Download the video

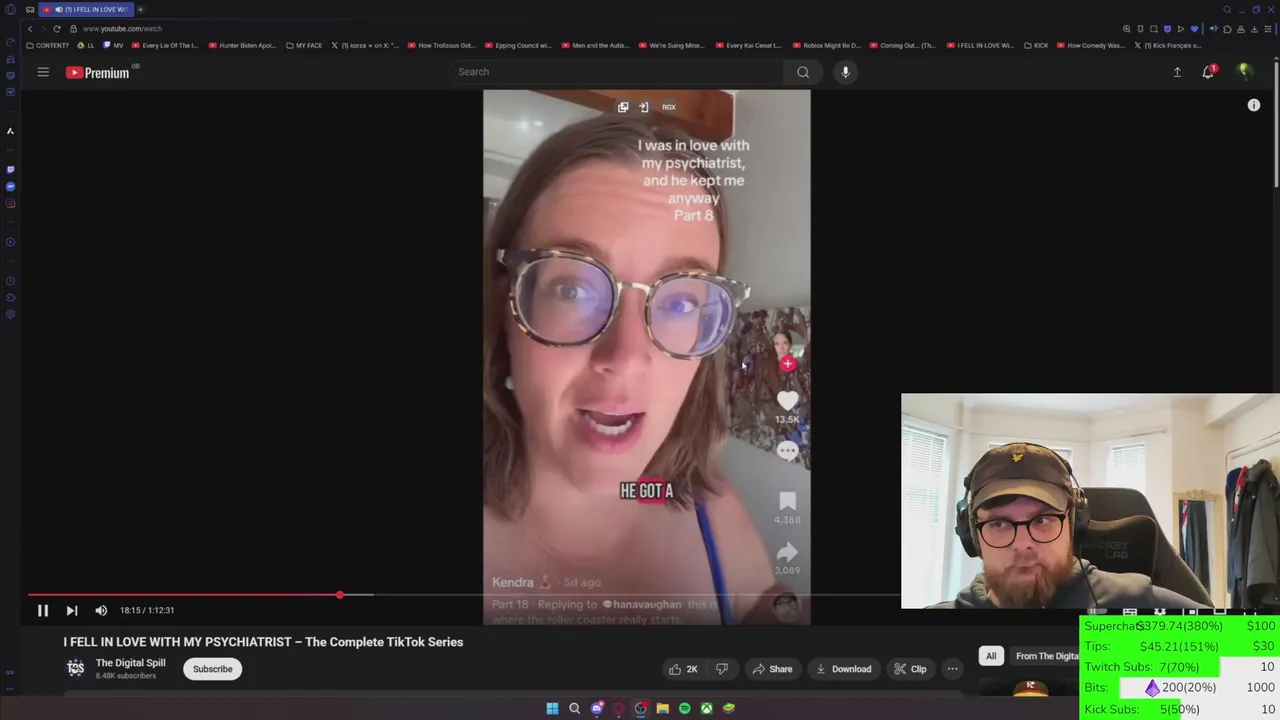[843, 669]
